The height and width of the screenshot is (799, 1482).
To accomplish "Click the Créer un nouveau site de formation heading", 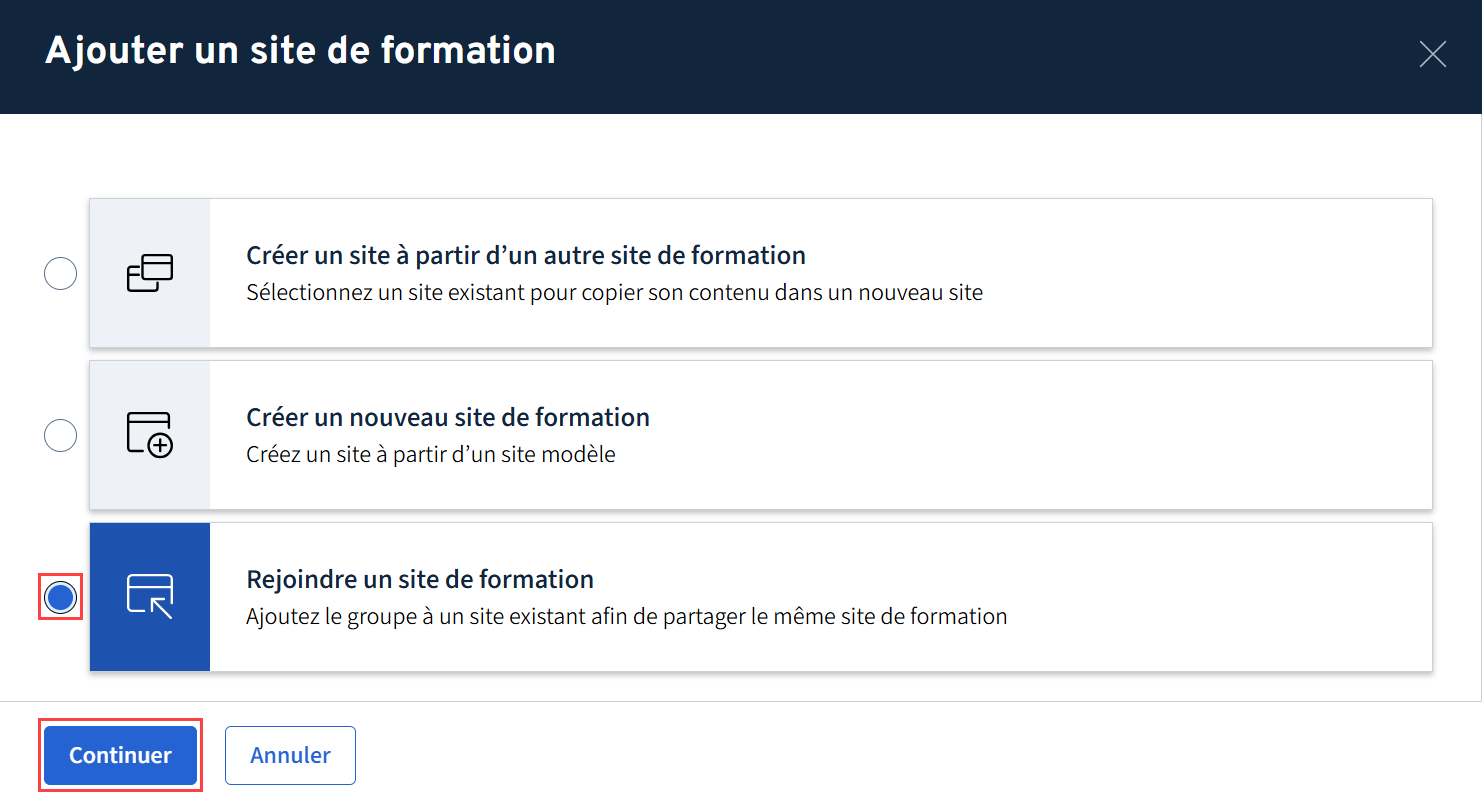I will coord(448,417).
